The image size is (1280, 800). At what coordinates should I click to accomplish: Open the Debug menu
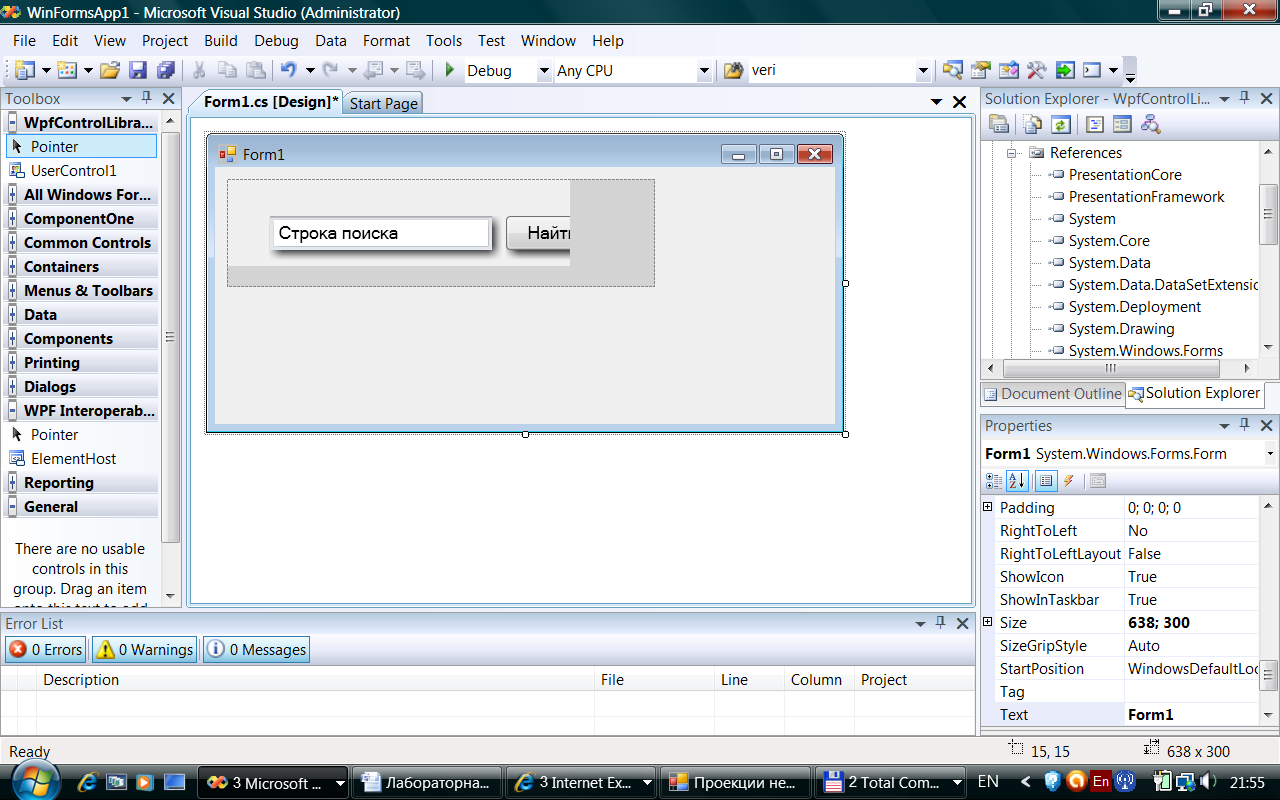point(276,41)
